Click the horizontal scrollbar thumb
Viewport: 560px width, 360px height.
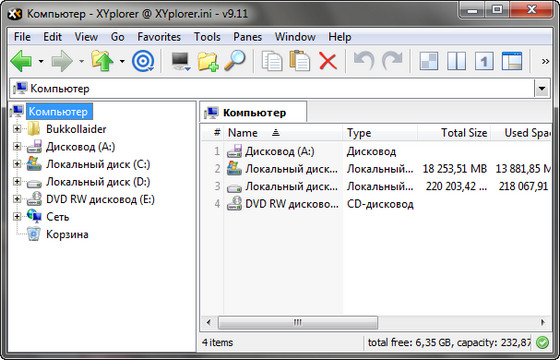pos(298,322)
